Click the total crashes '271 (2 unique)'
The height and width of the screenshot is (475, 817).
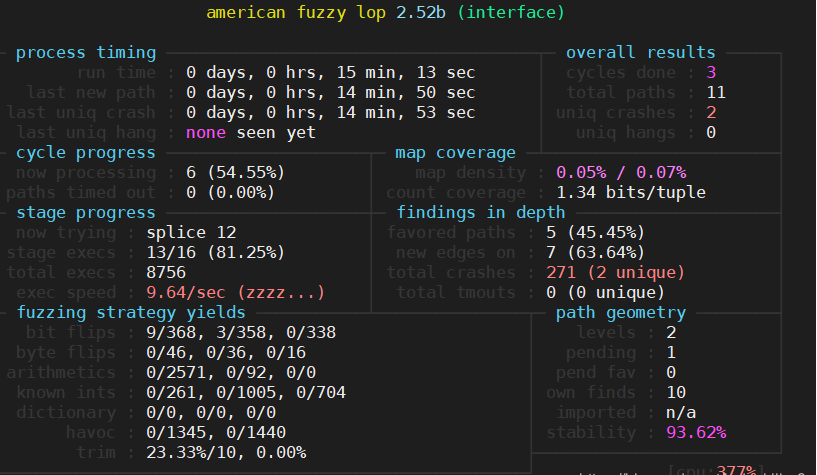pyautogui.click(x=615, y=272)
